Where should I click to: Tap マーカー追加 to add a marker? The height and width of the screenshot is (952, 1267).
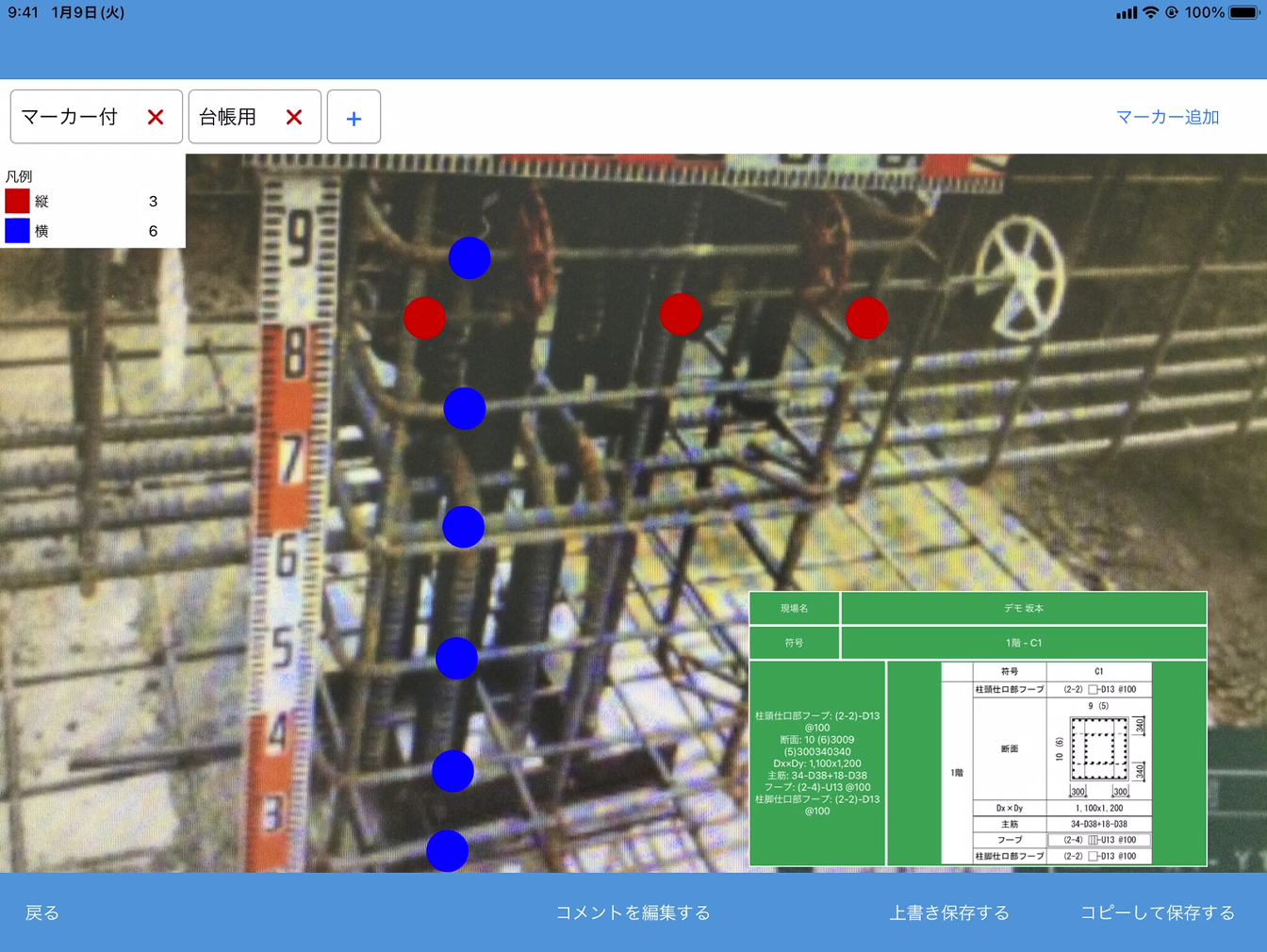(1167, 117)
